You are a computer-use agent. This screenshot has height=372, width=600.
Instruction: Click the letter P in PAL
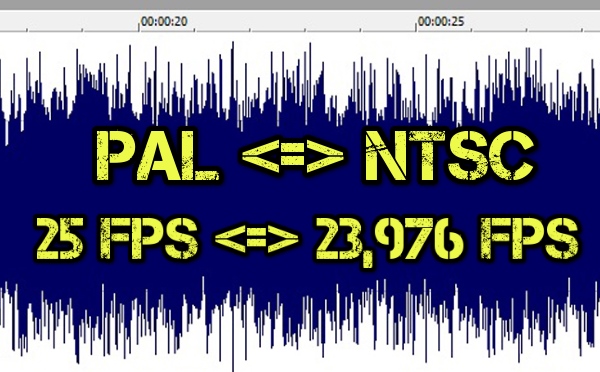click(x=114, y=156)
